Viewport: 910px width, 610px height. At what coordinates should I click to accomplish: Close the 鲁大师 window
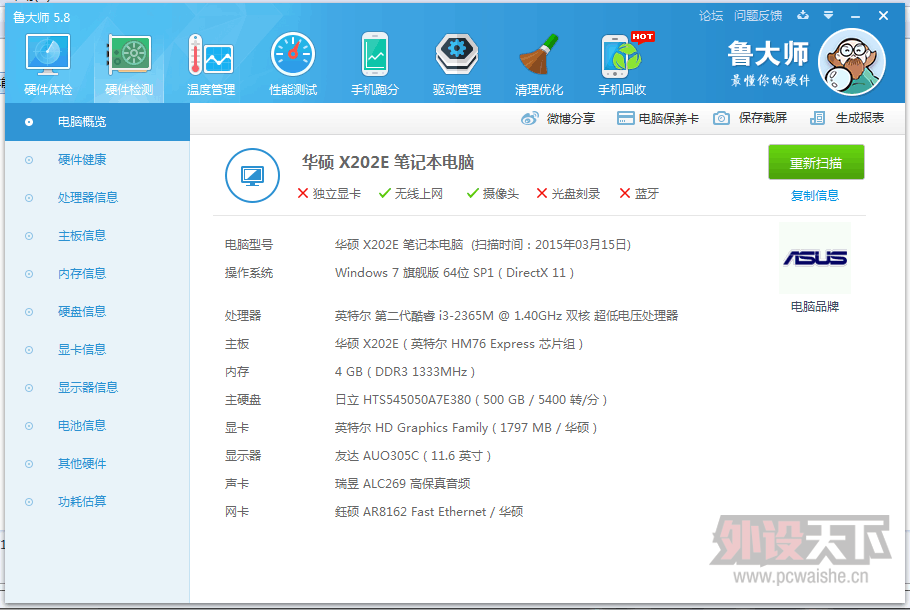(x=883, y=16)
